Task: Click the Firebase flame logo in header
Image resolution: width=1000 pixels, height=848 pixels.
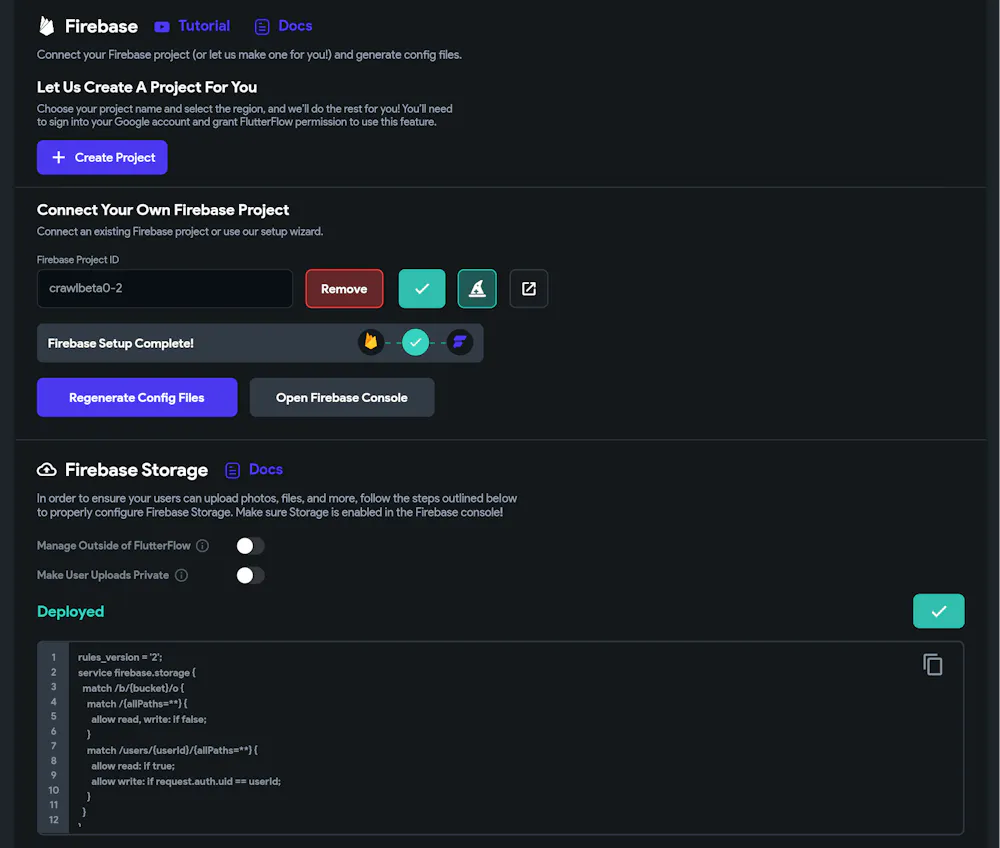Action: click(x=47, y=26)
